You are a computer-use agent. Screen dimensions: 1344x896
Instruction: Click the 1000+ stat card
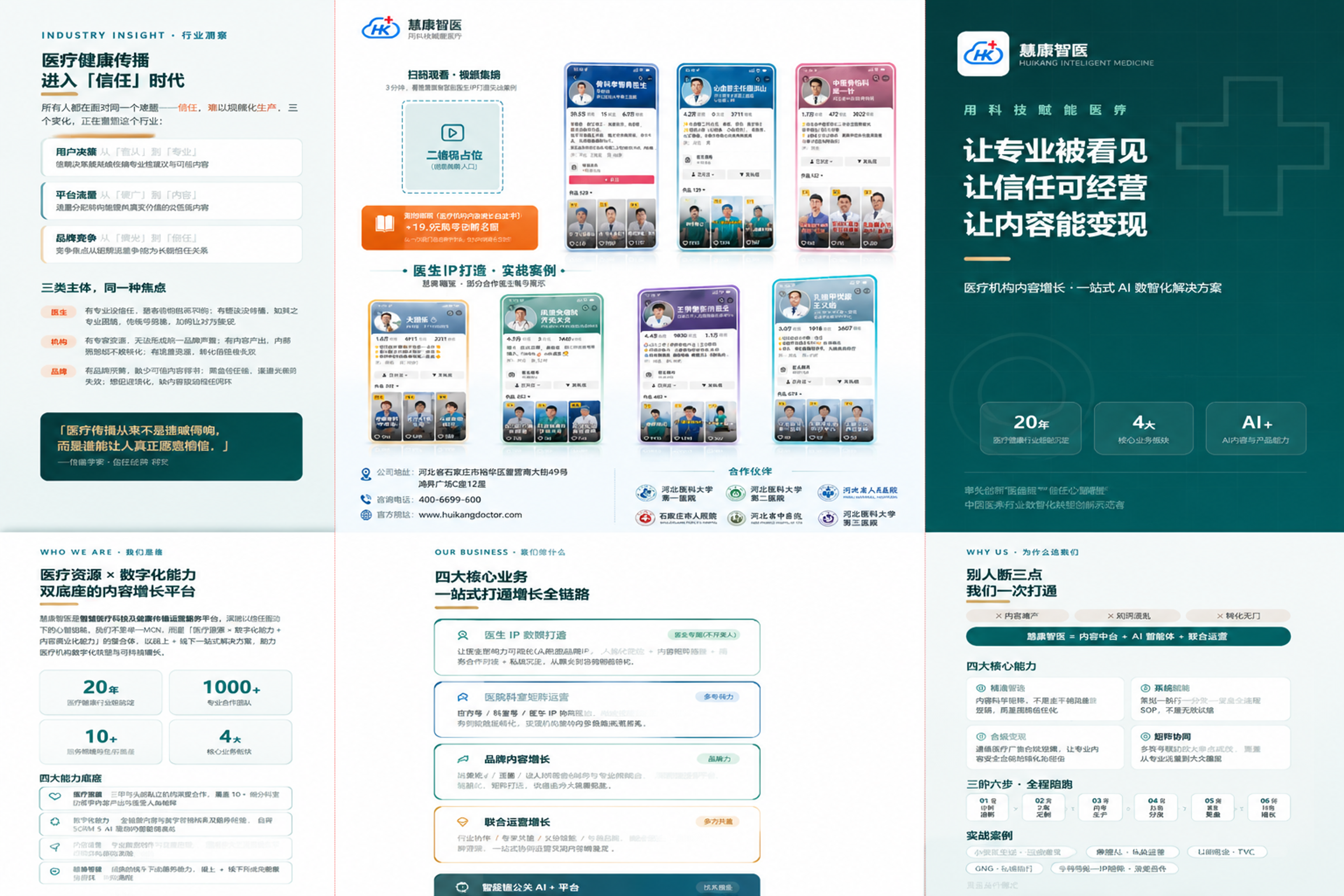230,693
